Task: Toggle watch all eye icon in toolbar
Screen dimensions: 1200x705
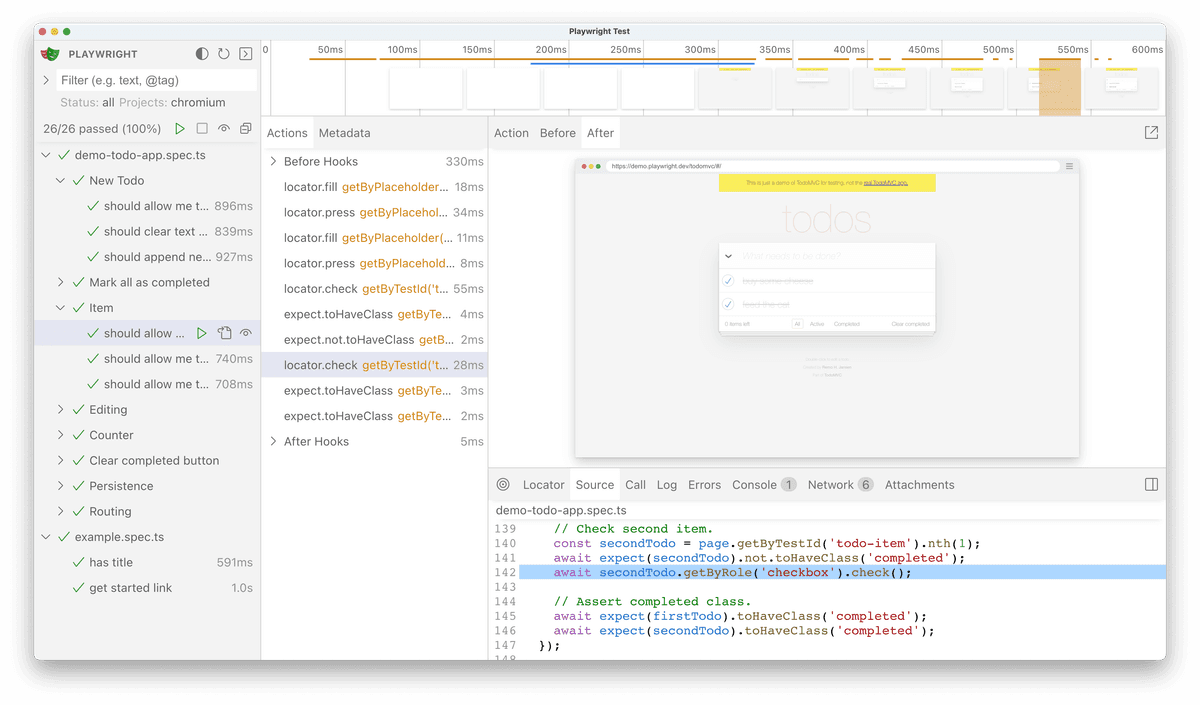Action: coord(224,129)
